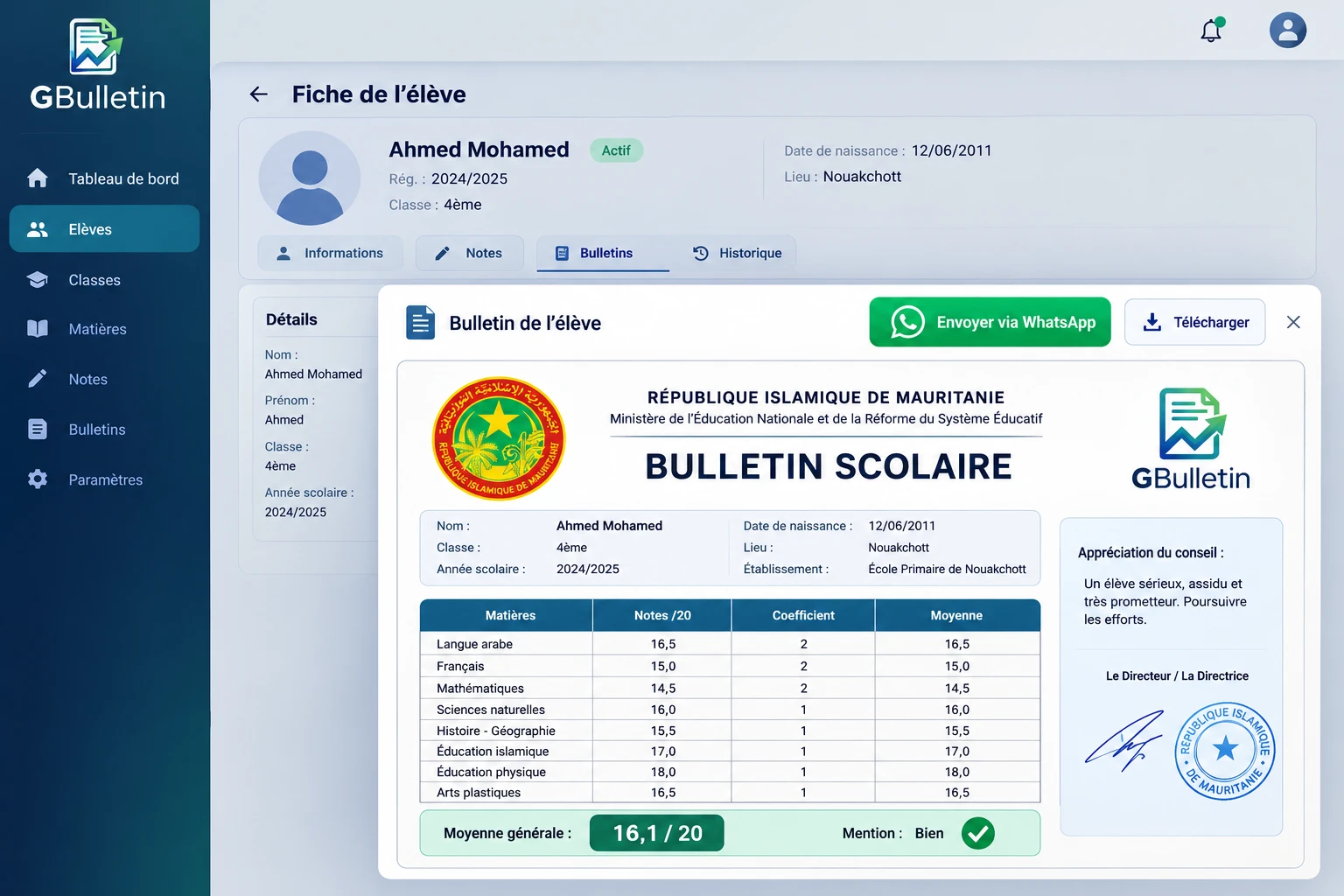Click the Tableau de bord home icon
This screenshot has height=896, width=1344.
pyautogui.click(x=38, y=178)
